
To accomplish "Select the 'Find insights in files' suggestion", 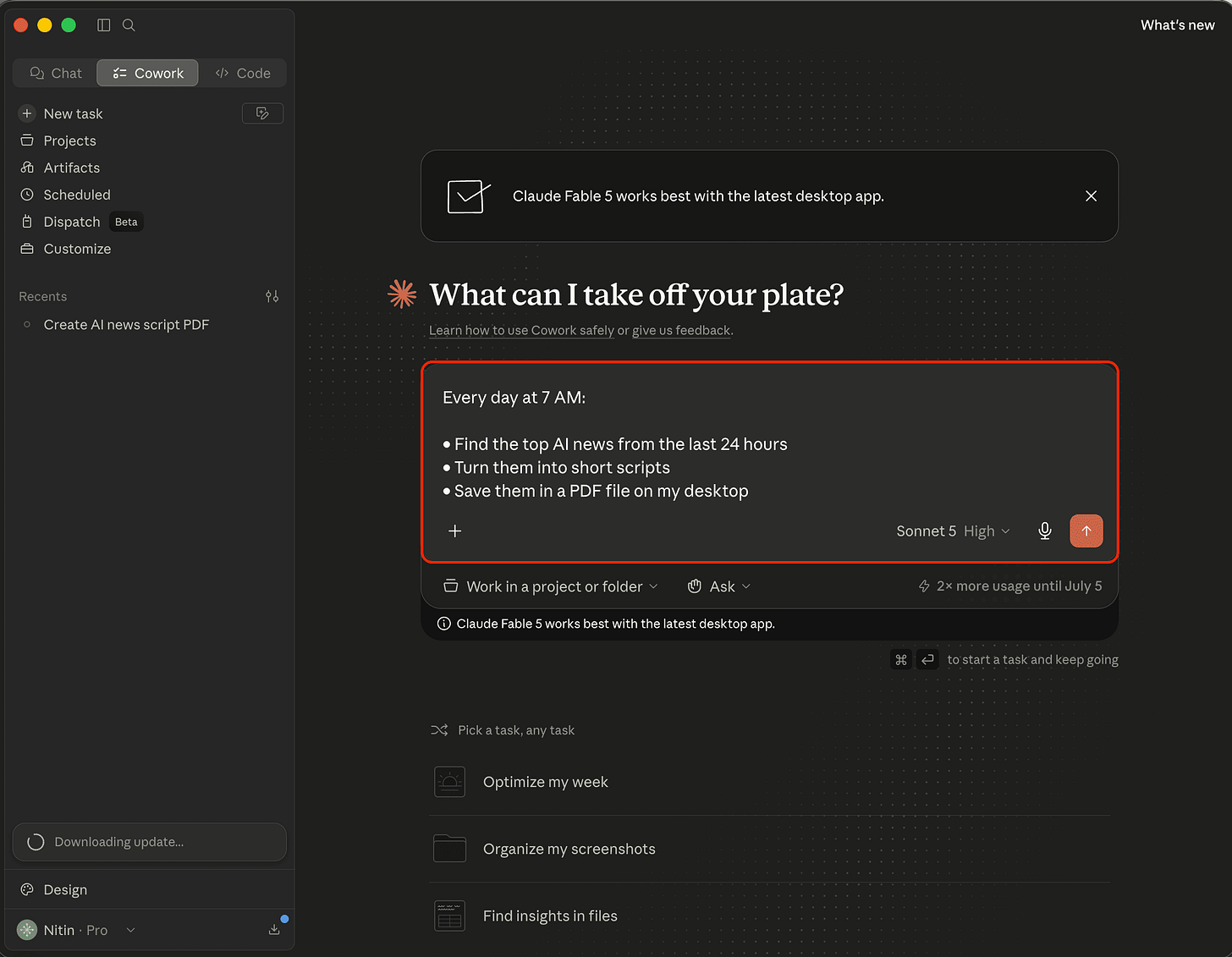I will [x=769, y=916].
